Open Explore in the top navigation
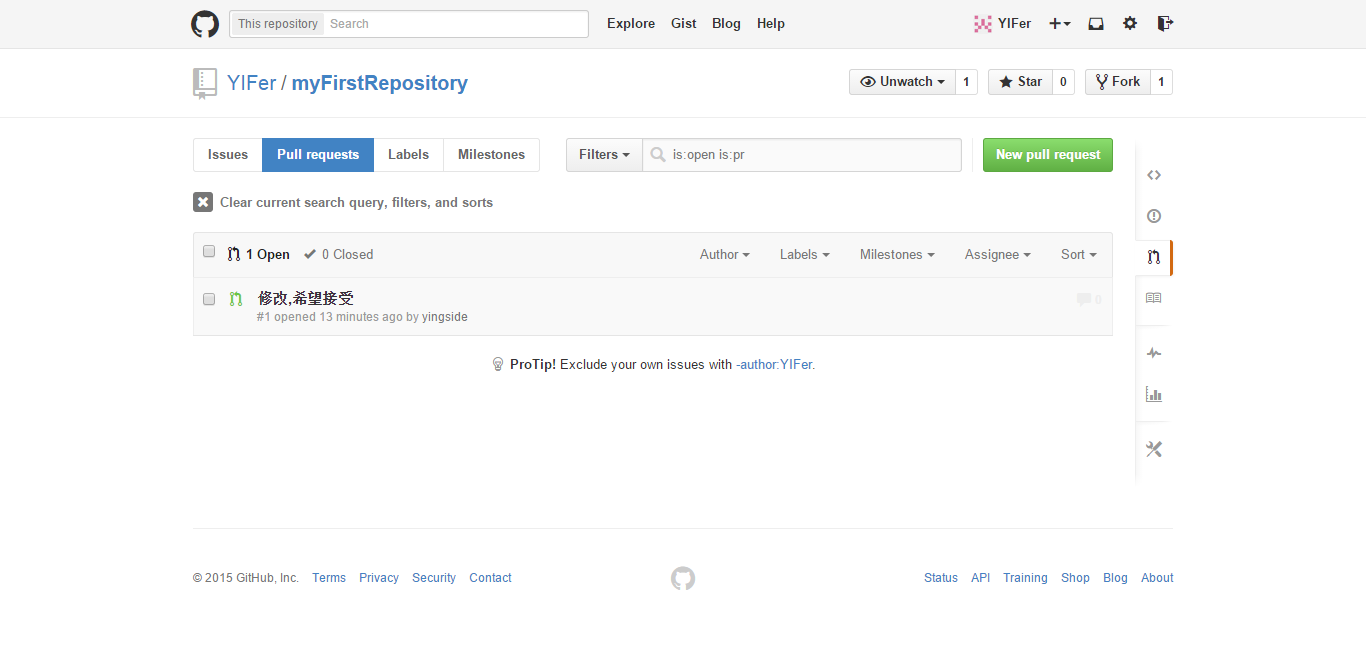 pyautogui.click(x=631, y=24)
